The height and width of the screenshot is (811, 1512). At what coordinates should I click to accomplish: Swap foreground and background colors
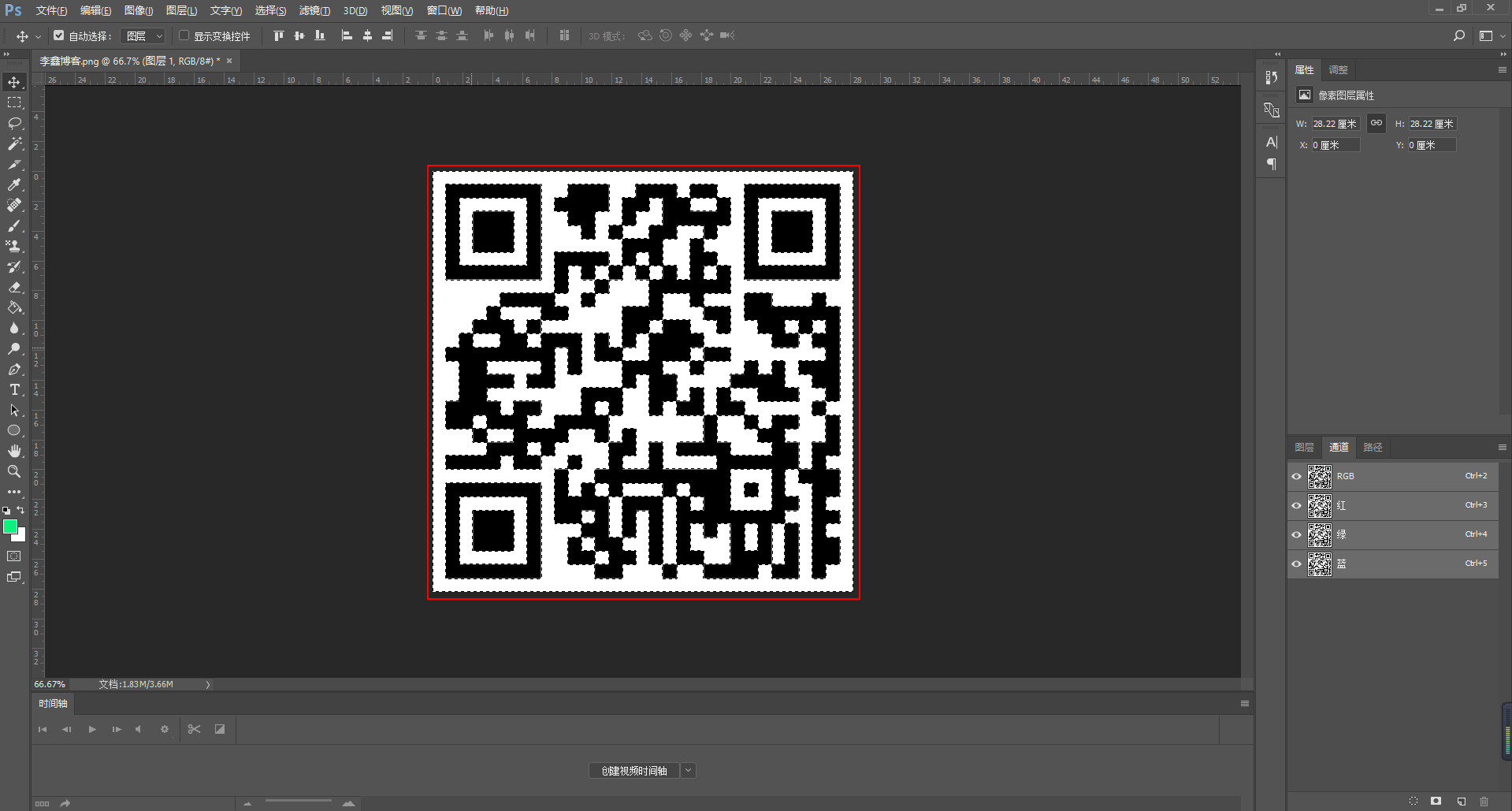[x=21, y=510]
